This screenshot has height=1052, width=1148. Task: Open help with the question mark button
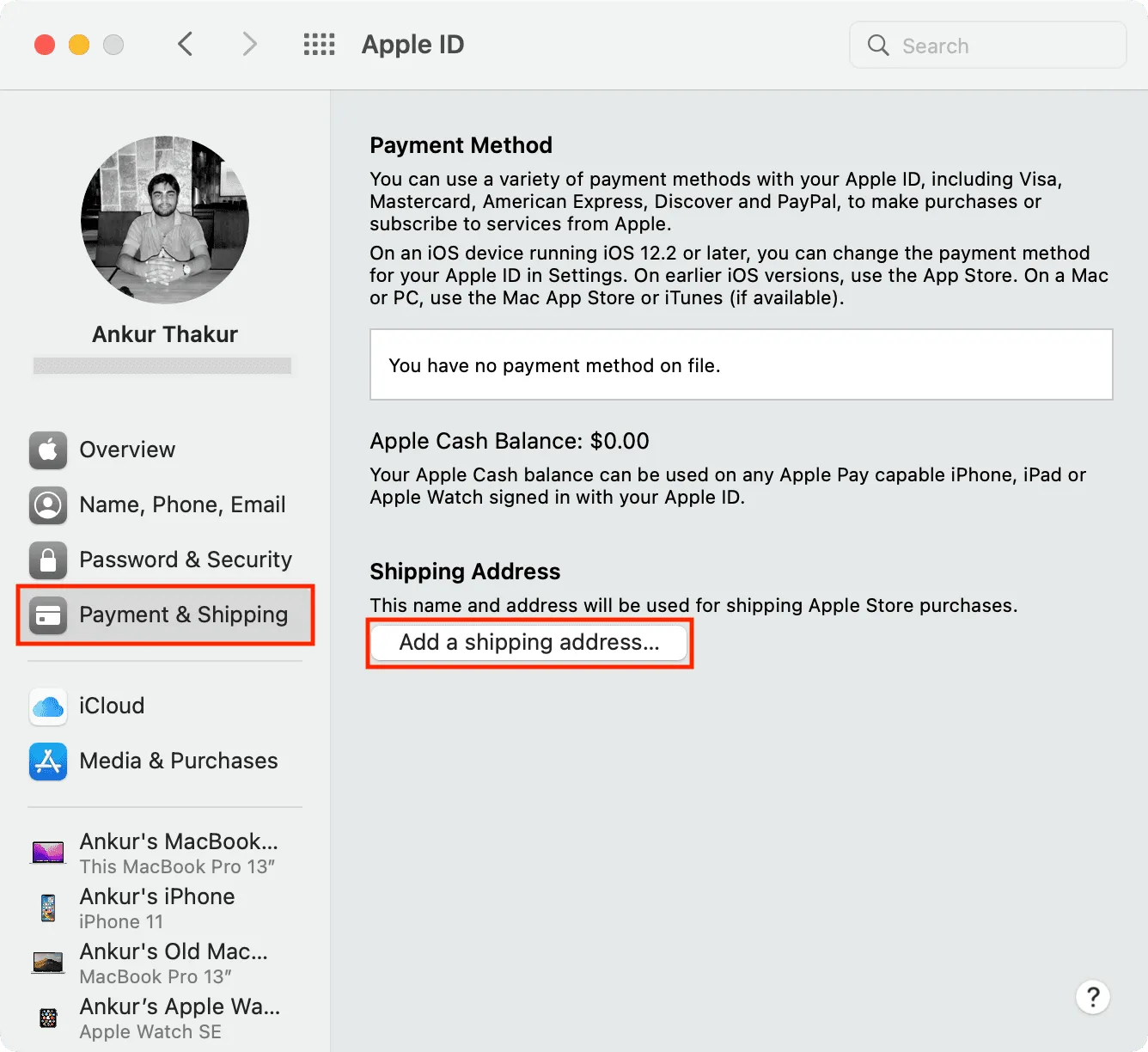(1093, 997)
